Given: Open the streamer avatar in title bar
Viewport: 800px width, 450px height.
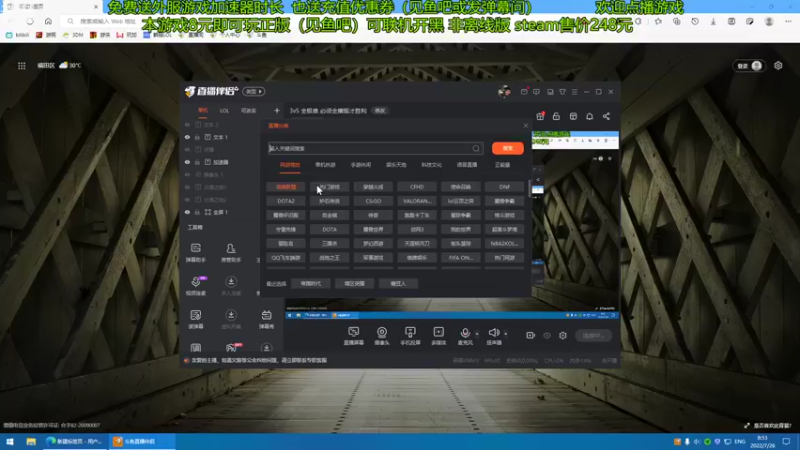Looking at the screenshot, I should 504,92.
